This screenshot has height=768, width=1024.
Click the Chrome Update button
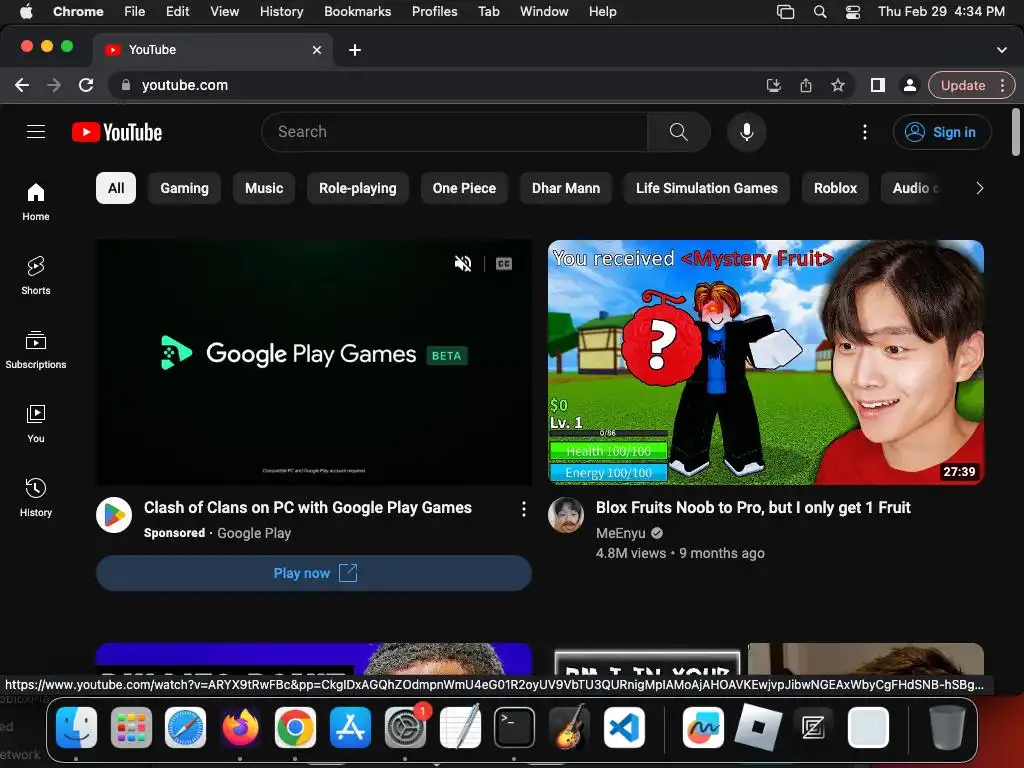click(963, 86)
